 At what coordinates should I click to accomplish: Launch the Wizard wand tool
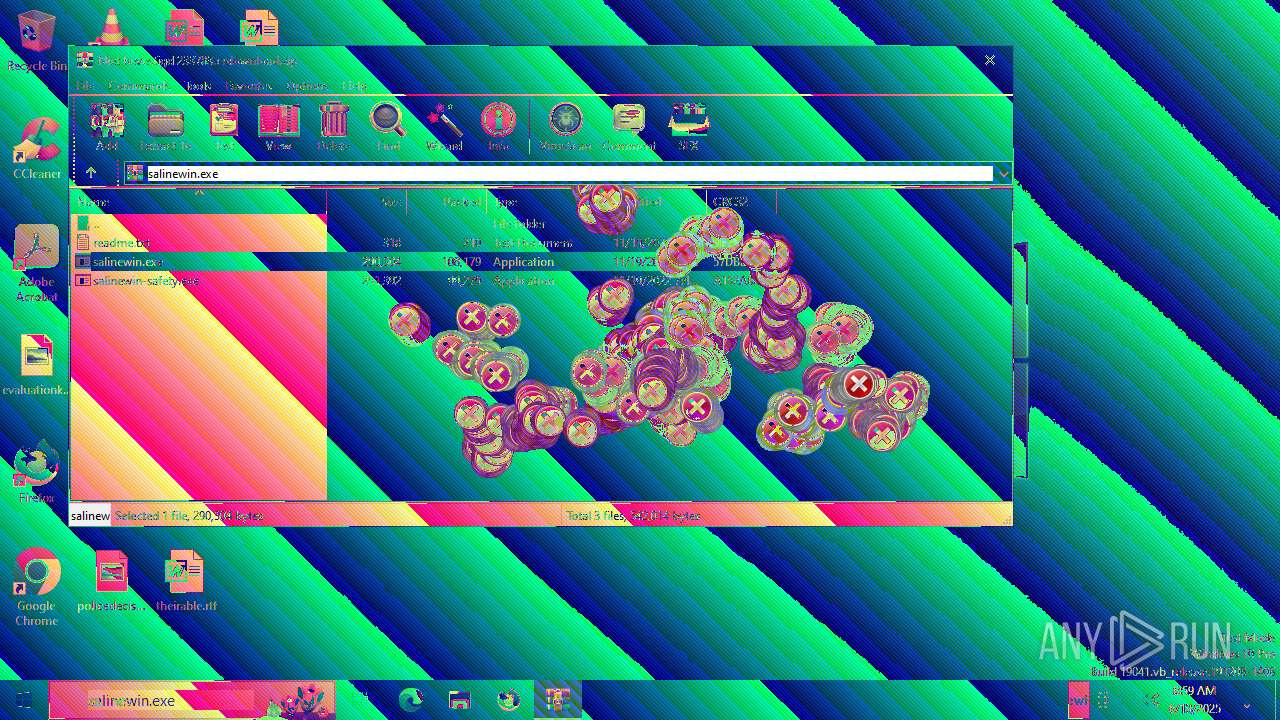coord(443,127)
